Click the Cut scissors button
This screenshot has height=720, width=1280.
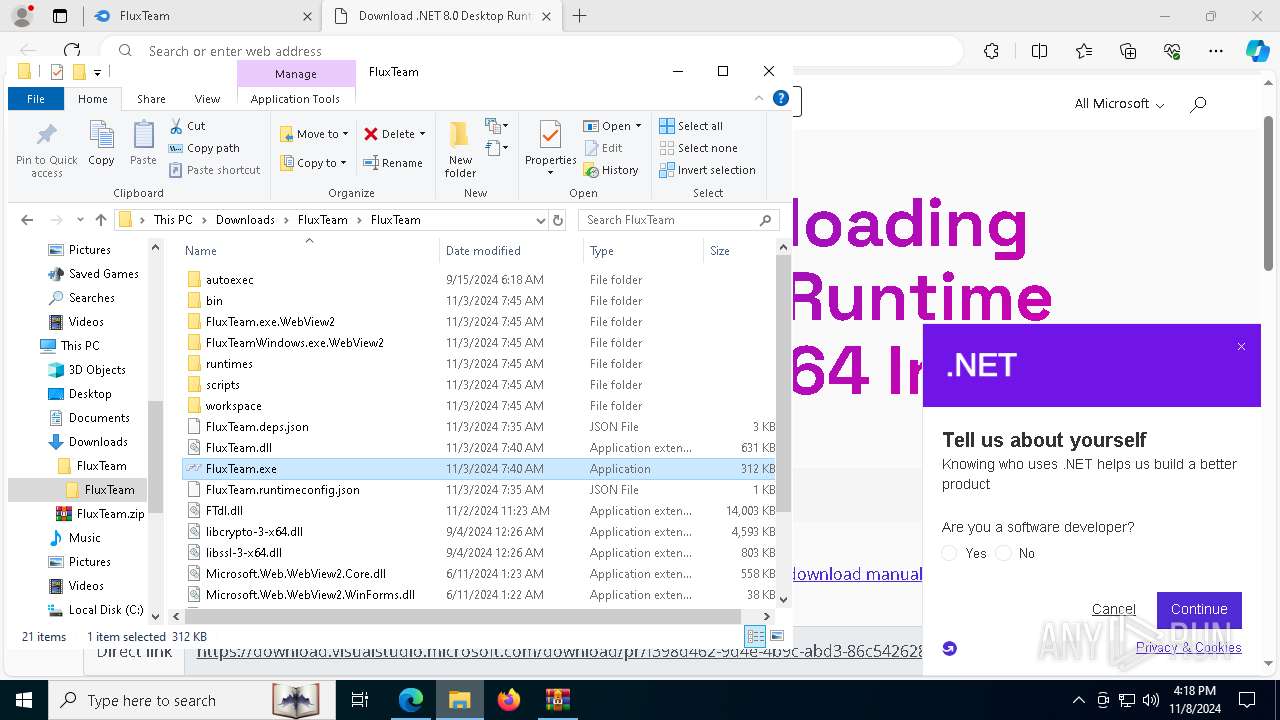187,126
